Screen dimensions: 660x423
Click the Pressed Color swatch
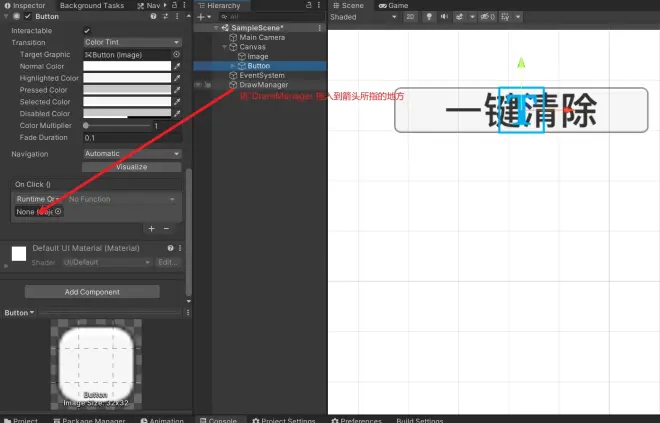[x=127, y=90]
